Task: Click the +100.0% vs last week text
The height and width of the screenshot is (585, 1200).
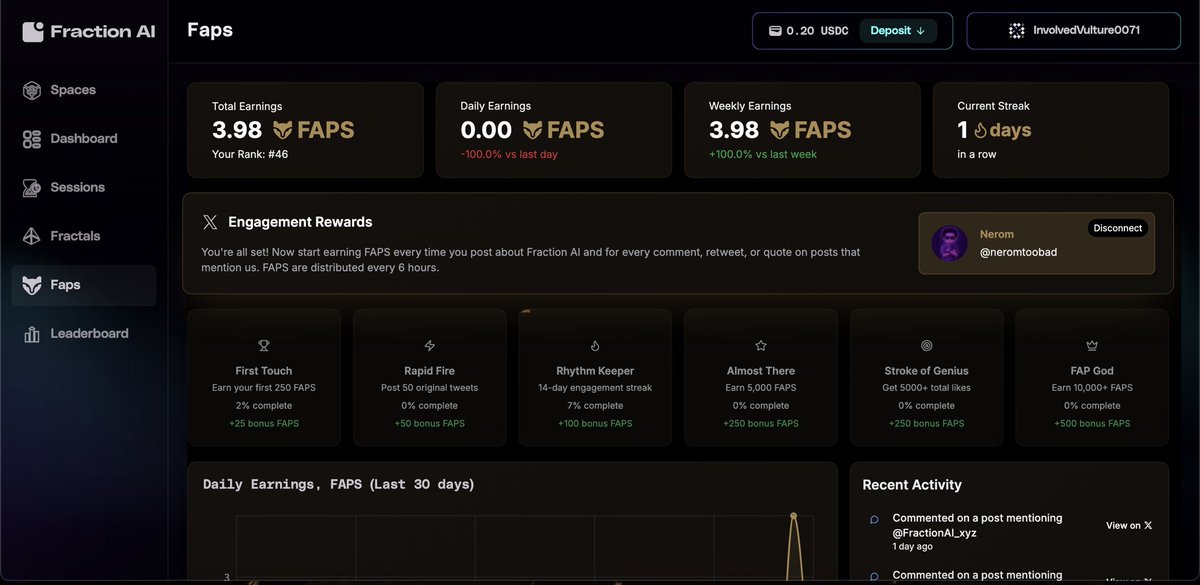Action: (763, 155)
